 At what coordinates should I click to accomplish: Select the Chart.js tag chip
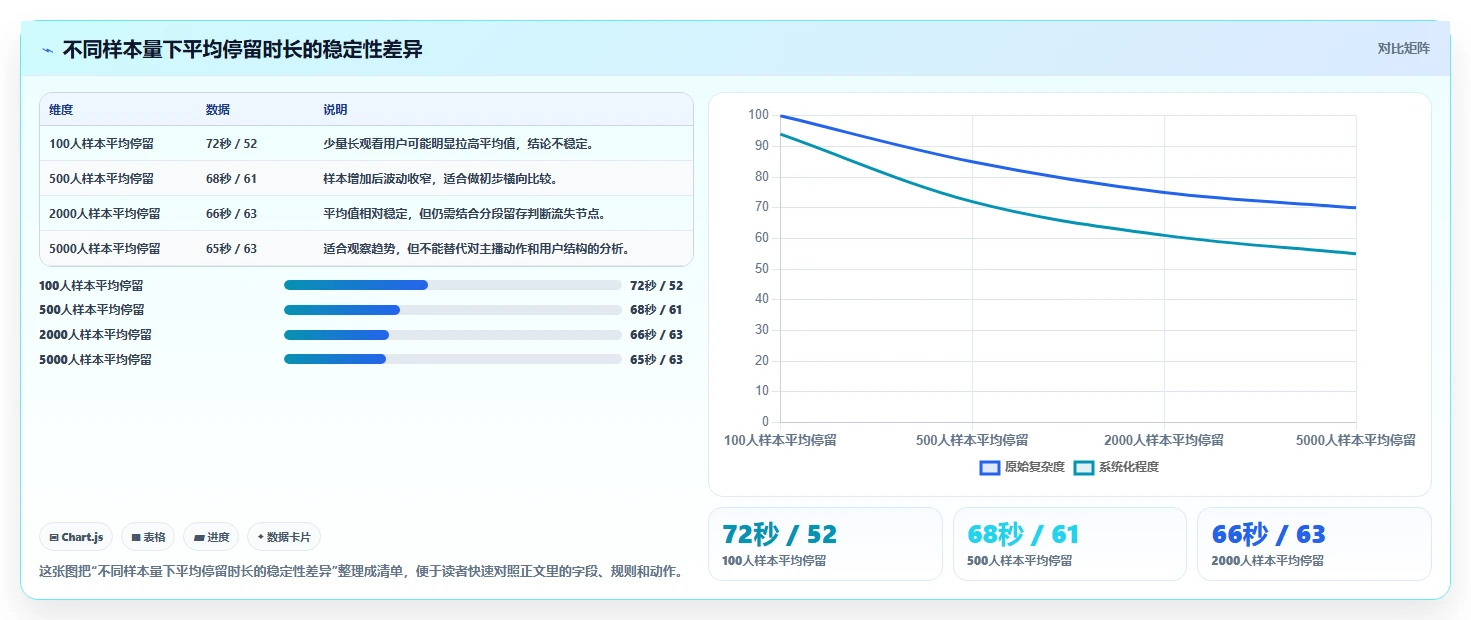(77, 537)
